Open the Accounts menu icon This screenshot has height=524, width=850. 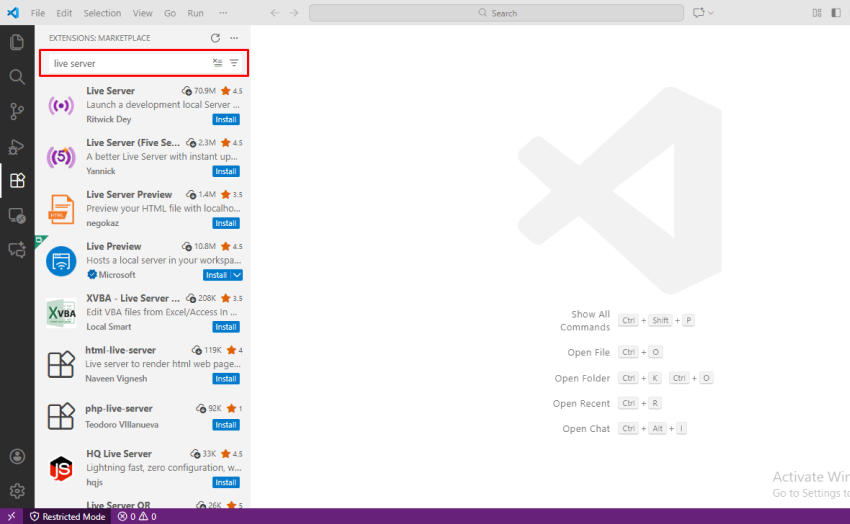pyautogui.click(x=17, y=456)
